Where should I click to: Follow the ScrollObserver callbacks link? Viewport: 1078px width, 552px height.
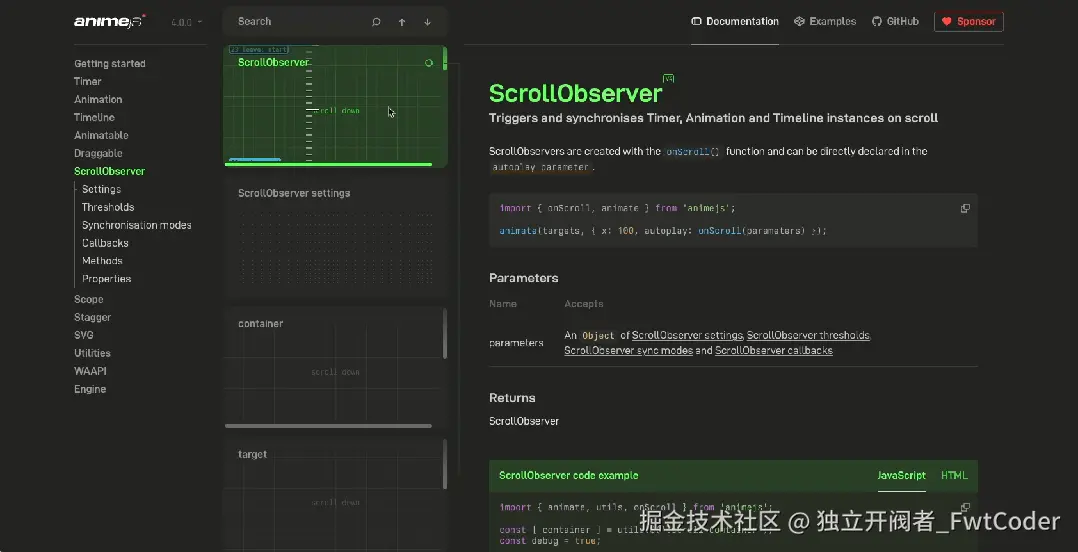pyautogui.click(x=773, y=351)
